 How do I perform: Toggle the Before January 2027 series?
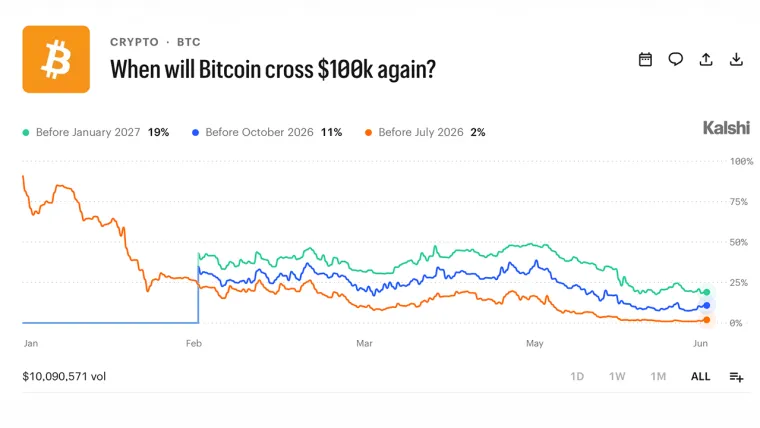[95, 132]
